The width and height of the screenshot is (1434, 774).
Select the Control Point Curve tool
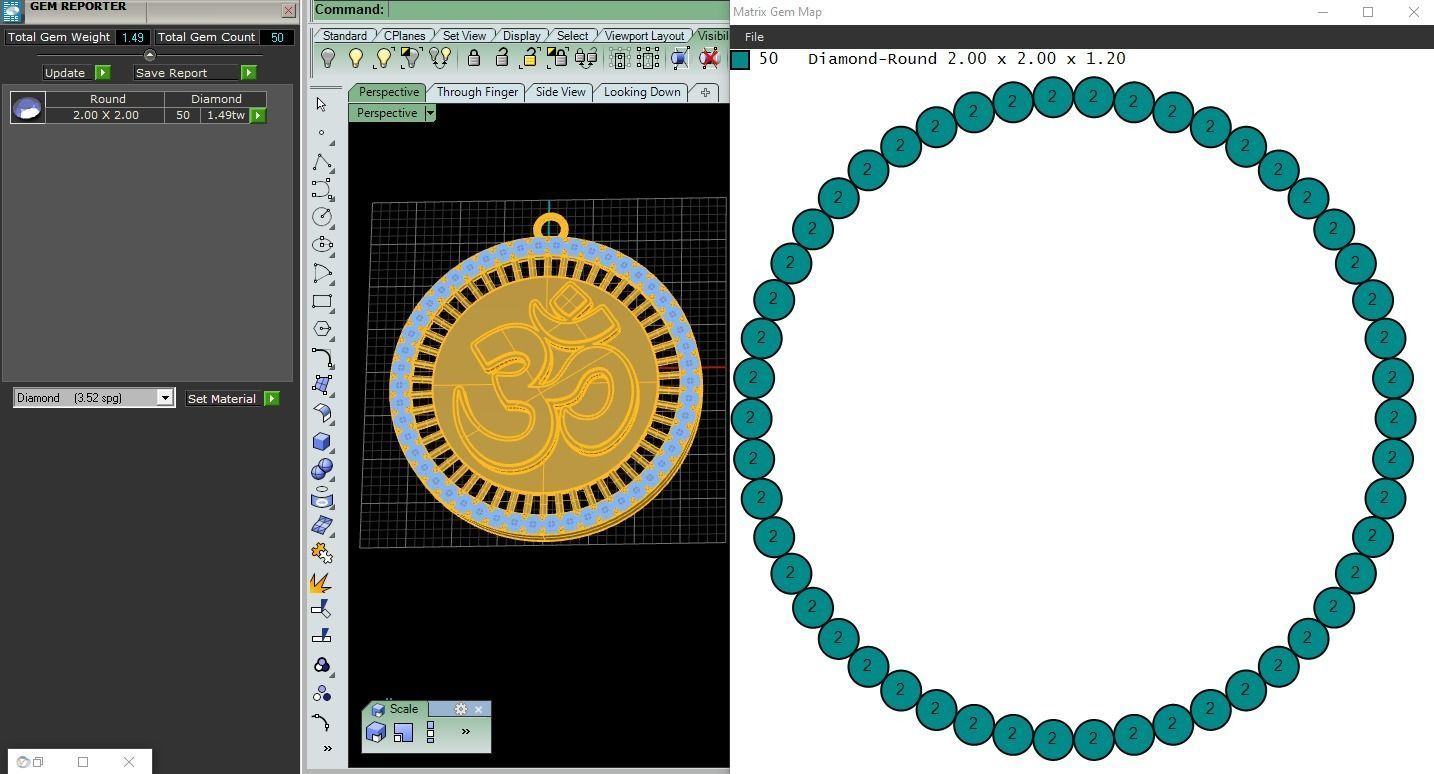(x=321, y=189)
